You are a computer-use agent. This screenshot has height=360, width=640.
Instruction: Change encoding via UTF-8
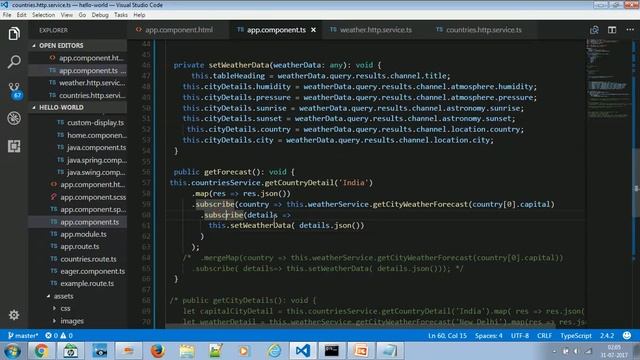520,336
